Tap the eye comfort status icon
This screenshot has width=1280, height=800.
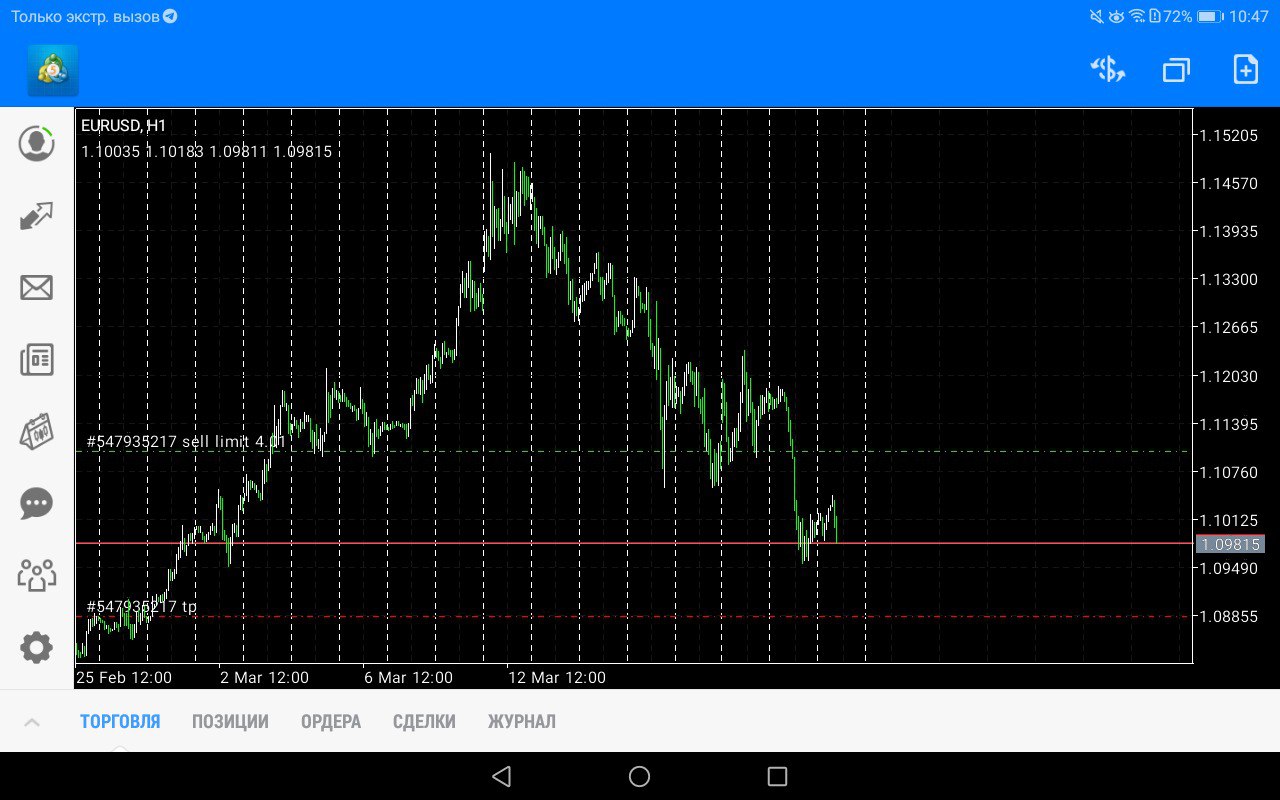tap(1117, 17)
